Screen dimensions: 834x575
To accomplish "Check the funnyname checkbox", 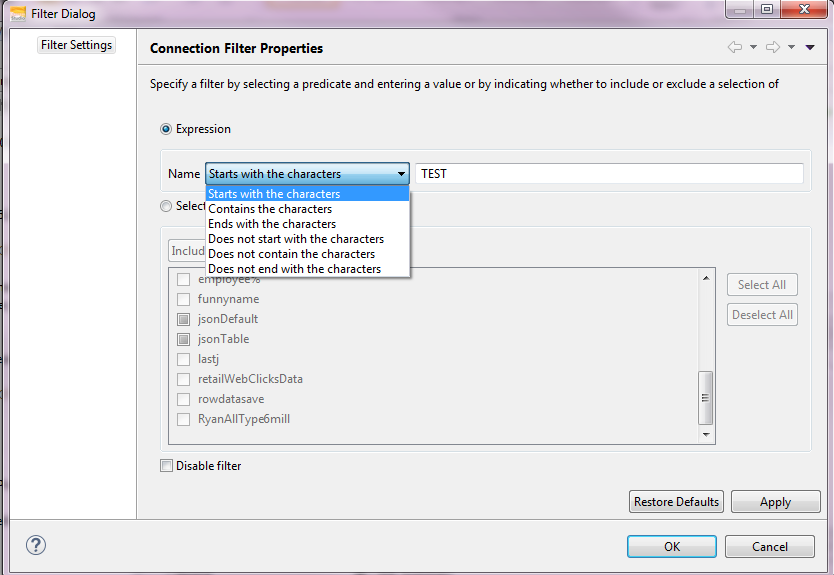I will (x=184, y=299).
